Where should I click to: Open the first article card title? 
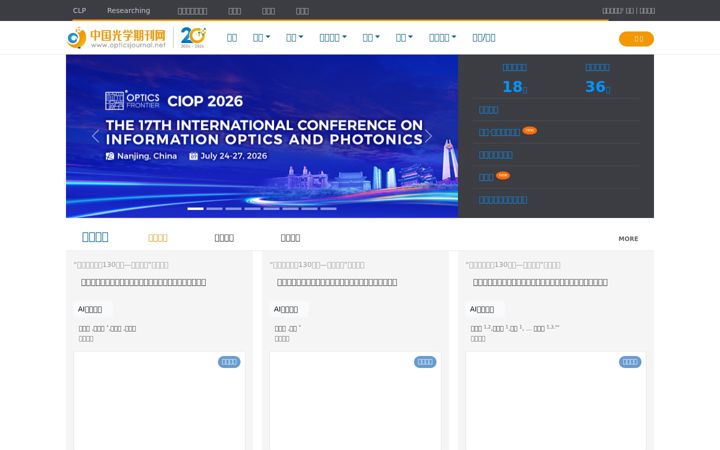143,282
